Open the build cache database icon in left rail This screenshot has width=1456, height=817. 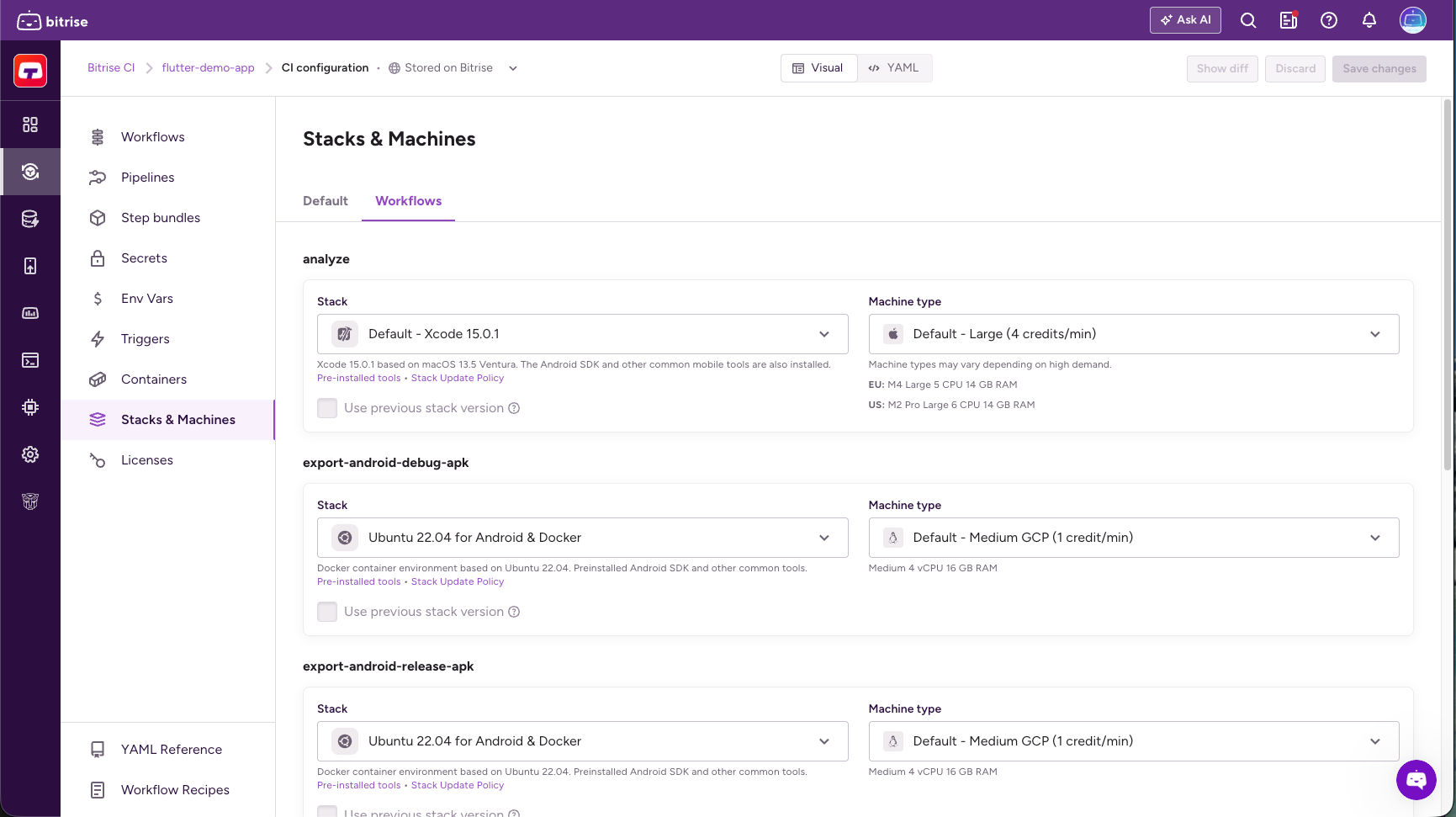[30, 219]
